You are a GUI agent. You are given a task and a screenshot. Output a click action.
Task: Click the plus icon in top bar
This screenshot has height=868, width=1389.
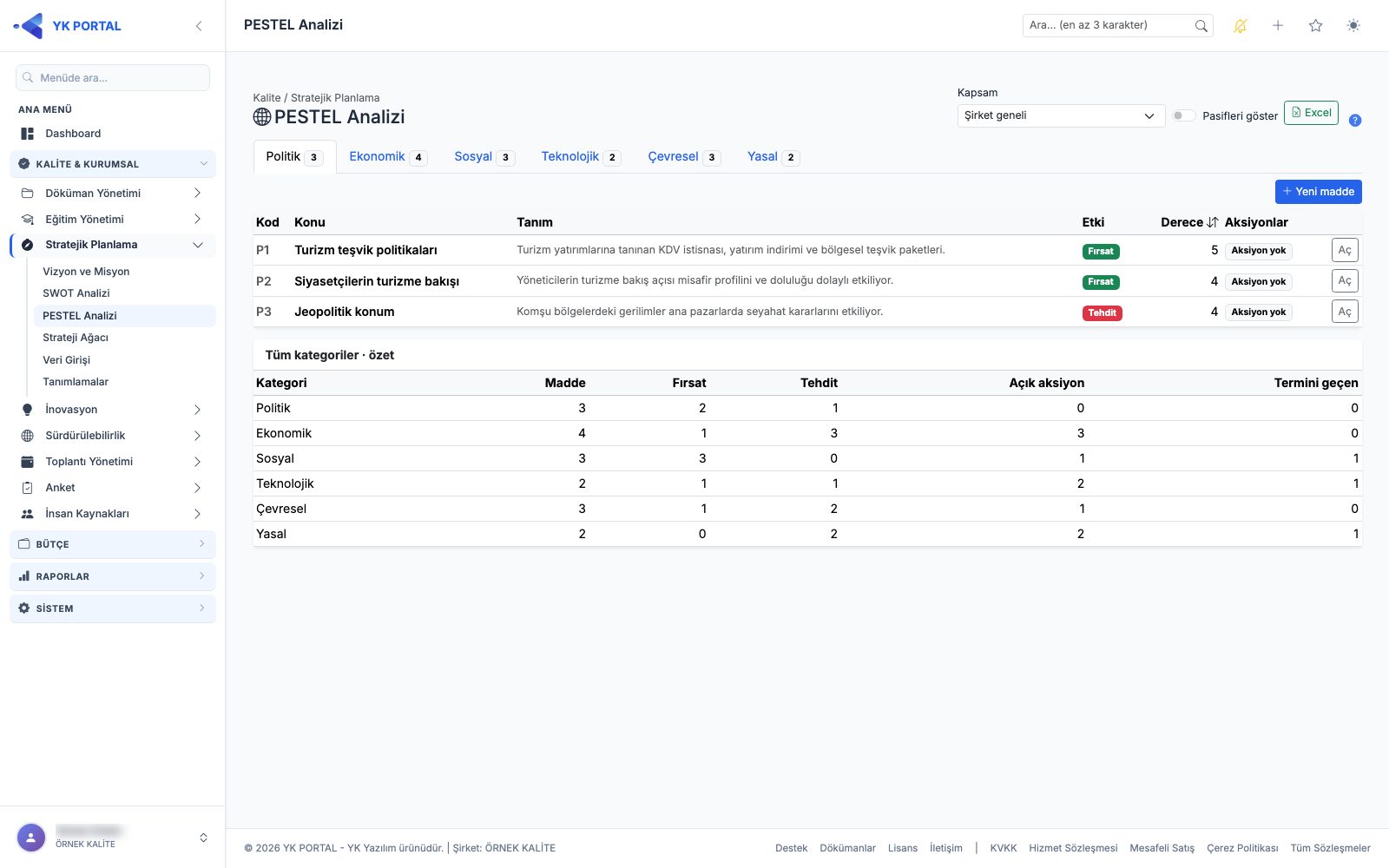pyautogui.click(x=1278, y=26)
